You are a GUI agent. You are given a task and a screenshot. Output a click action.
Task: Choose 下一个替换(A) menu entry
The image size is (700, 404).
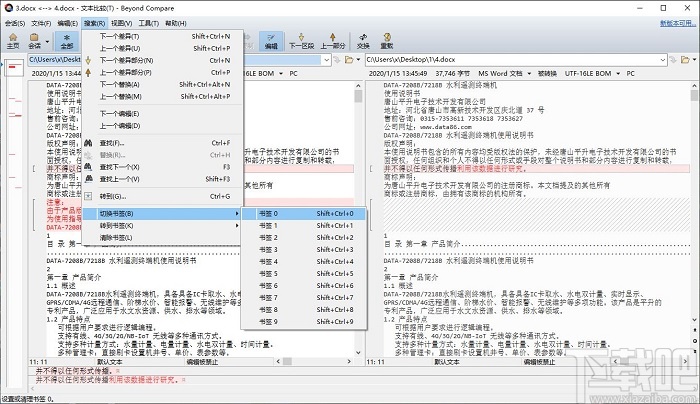(163, 84)
